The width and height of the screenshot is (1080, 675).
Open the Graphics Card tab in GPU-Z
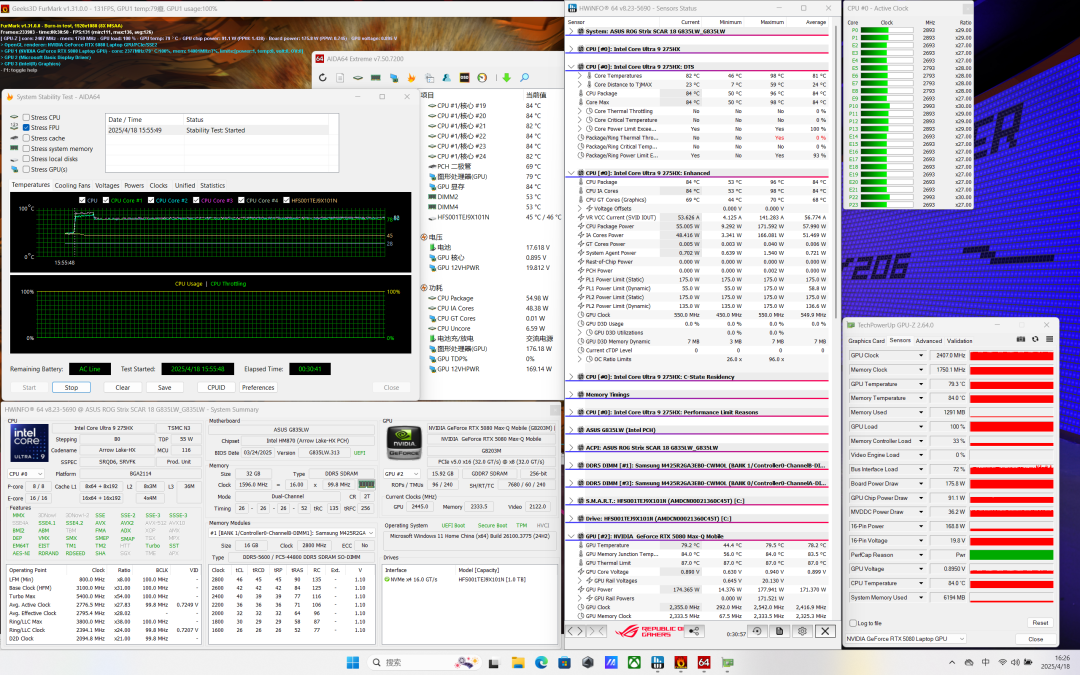(866, 341)
